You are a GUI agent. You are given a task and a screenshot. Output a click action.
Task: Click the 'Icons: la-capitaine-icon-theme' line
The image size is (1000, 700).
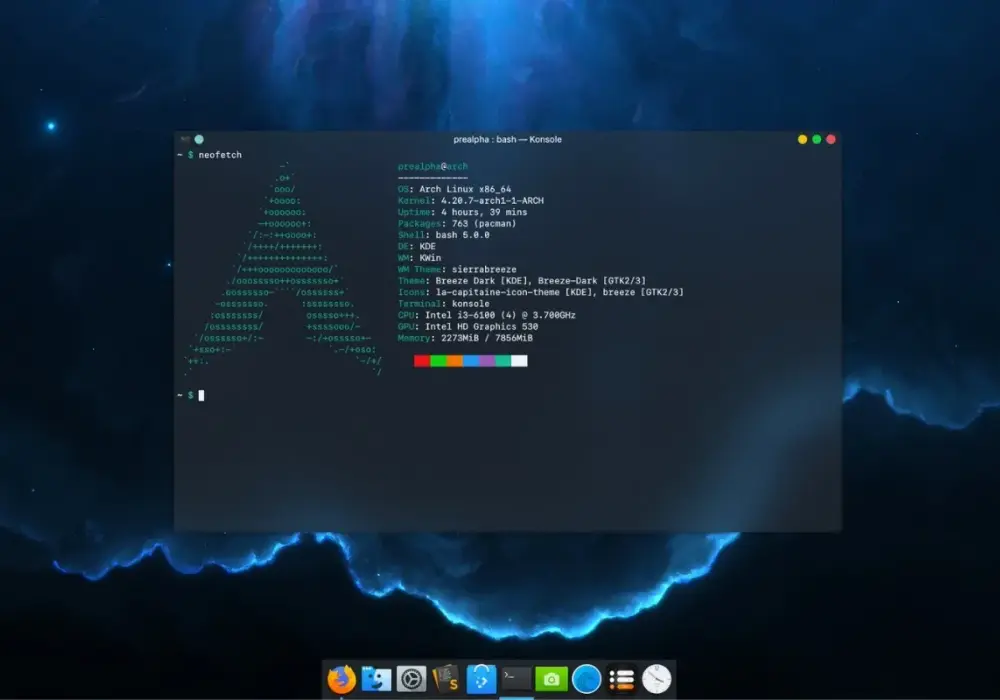point(540,293)
